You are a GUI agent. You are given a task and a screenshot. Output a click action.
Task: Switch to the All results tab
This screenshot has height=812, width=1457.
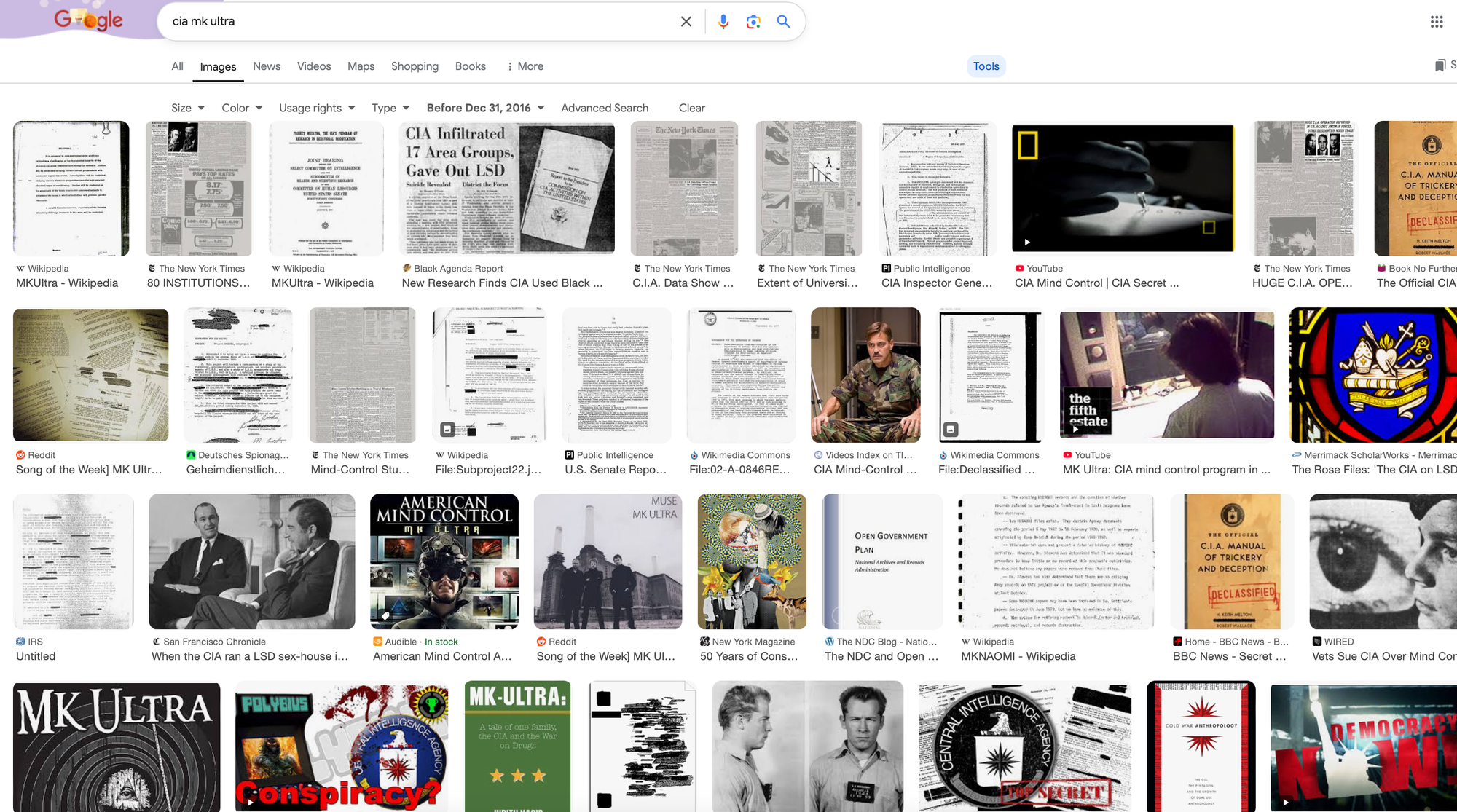pyautogui.click(x=177, y=66)
